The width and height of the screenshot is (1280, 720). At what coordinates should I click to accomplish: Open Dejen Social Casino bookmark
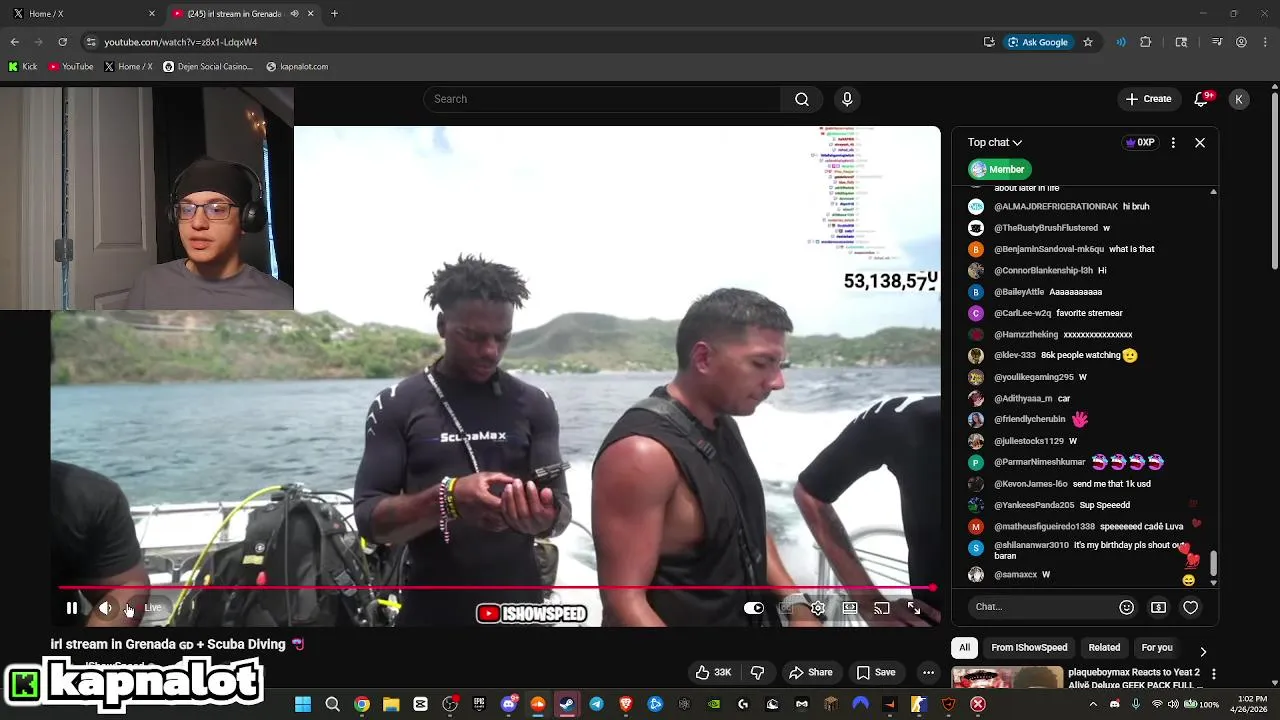(x=208, y=67)
